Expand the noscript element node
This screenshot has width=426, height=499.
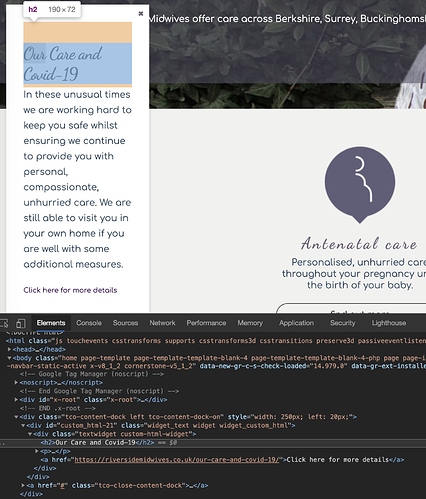(16, 382)
